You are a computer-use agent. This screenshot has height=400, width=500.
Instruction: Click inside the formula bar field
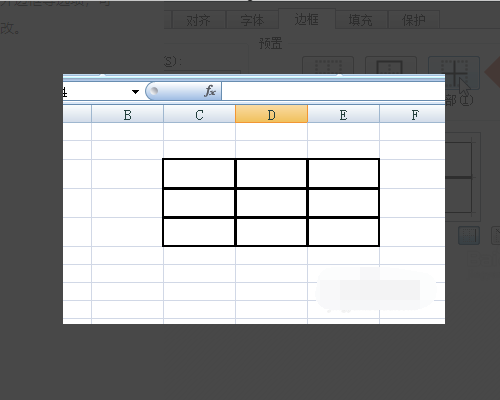(x=333, y=91)
